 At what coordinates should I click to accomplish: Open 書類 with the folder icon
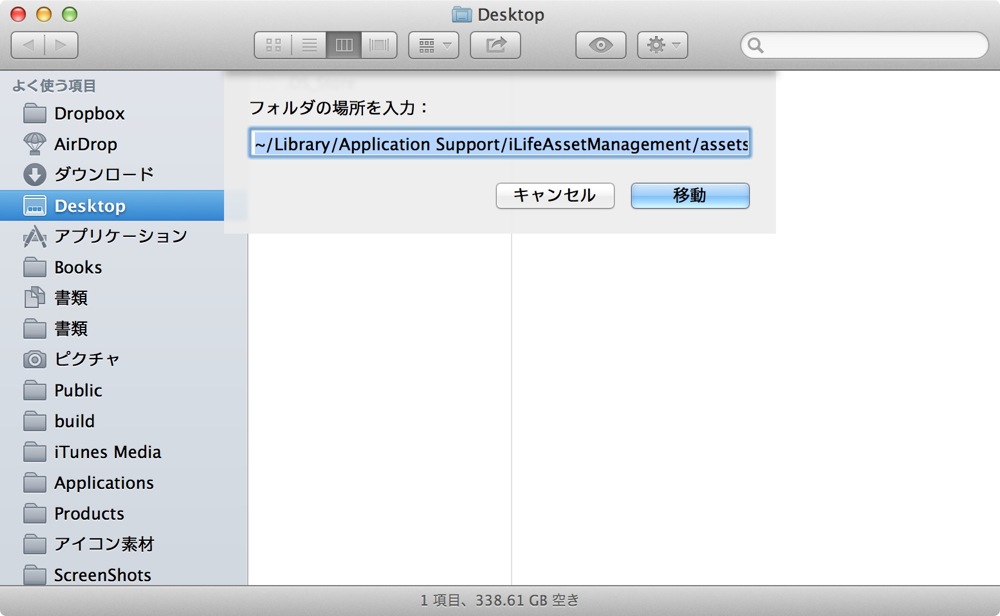coord(124,328)
